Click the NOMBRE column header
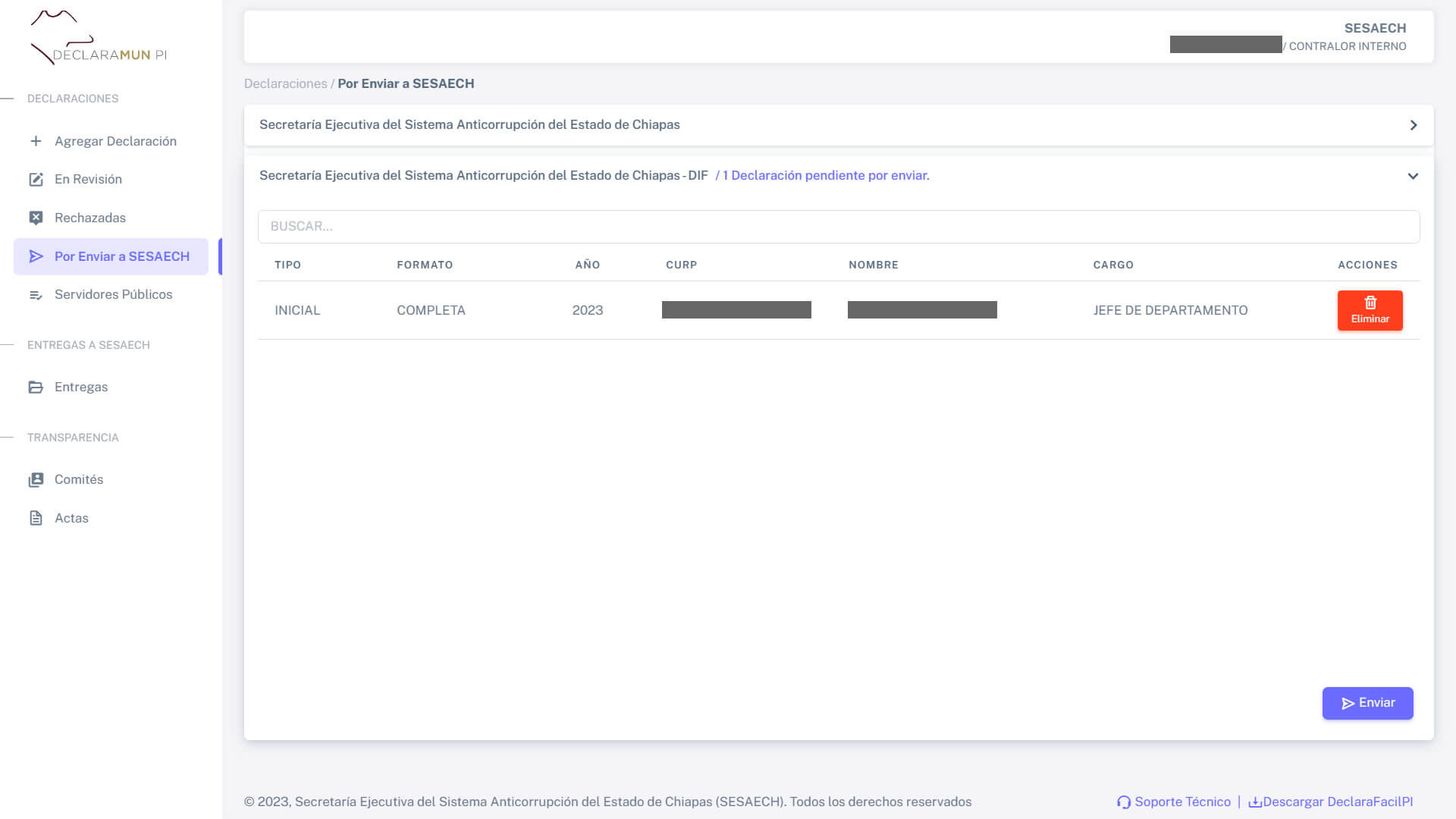The height and width of the screenshot is (819, 1456). [x=874, y=265]
